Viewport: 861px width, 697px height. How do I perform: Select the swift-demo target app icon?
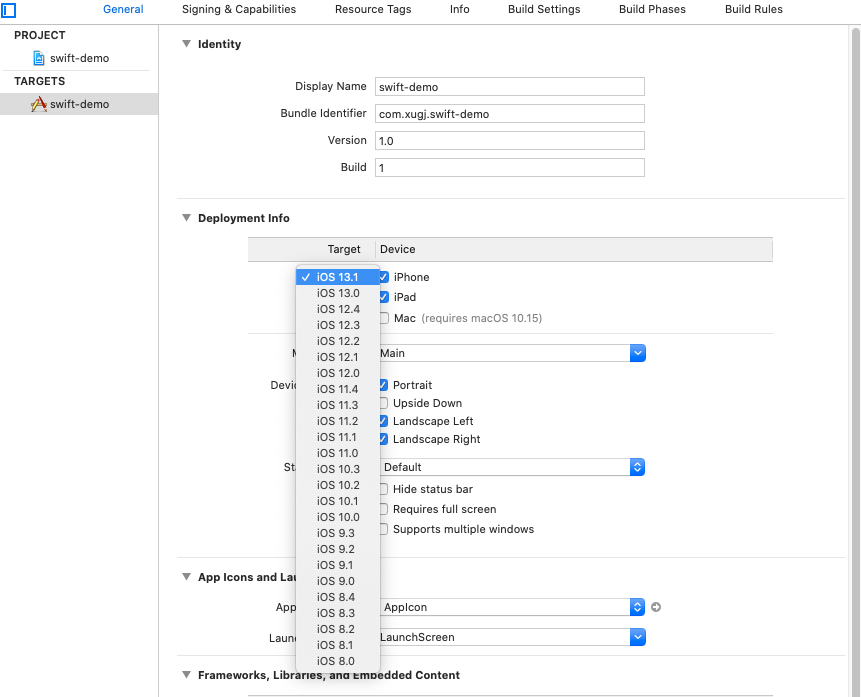(x=38, y=104)
